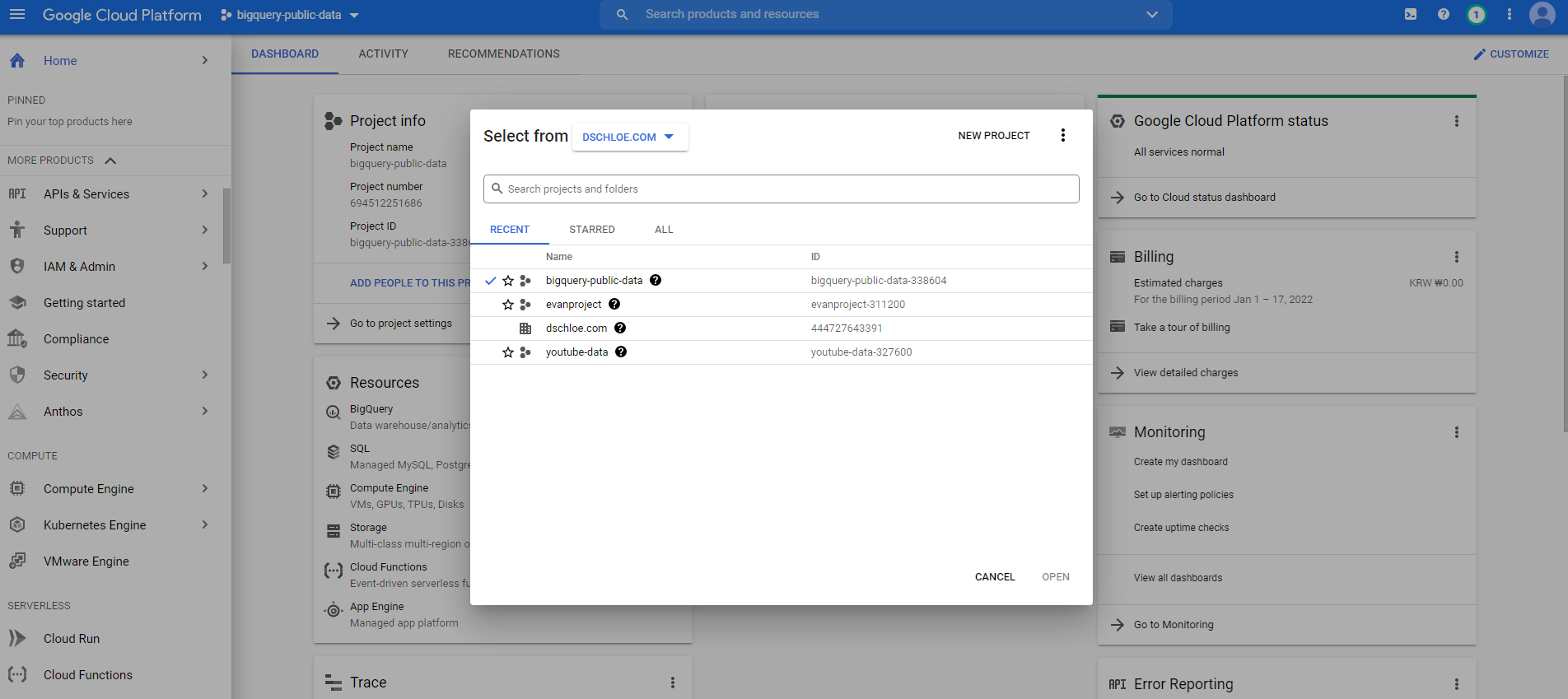Click the Getting started graduation cap icon
Viewport: 1568px width, 699px height.
click(17, 302)
